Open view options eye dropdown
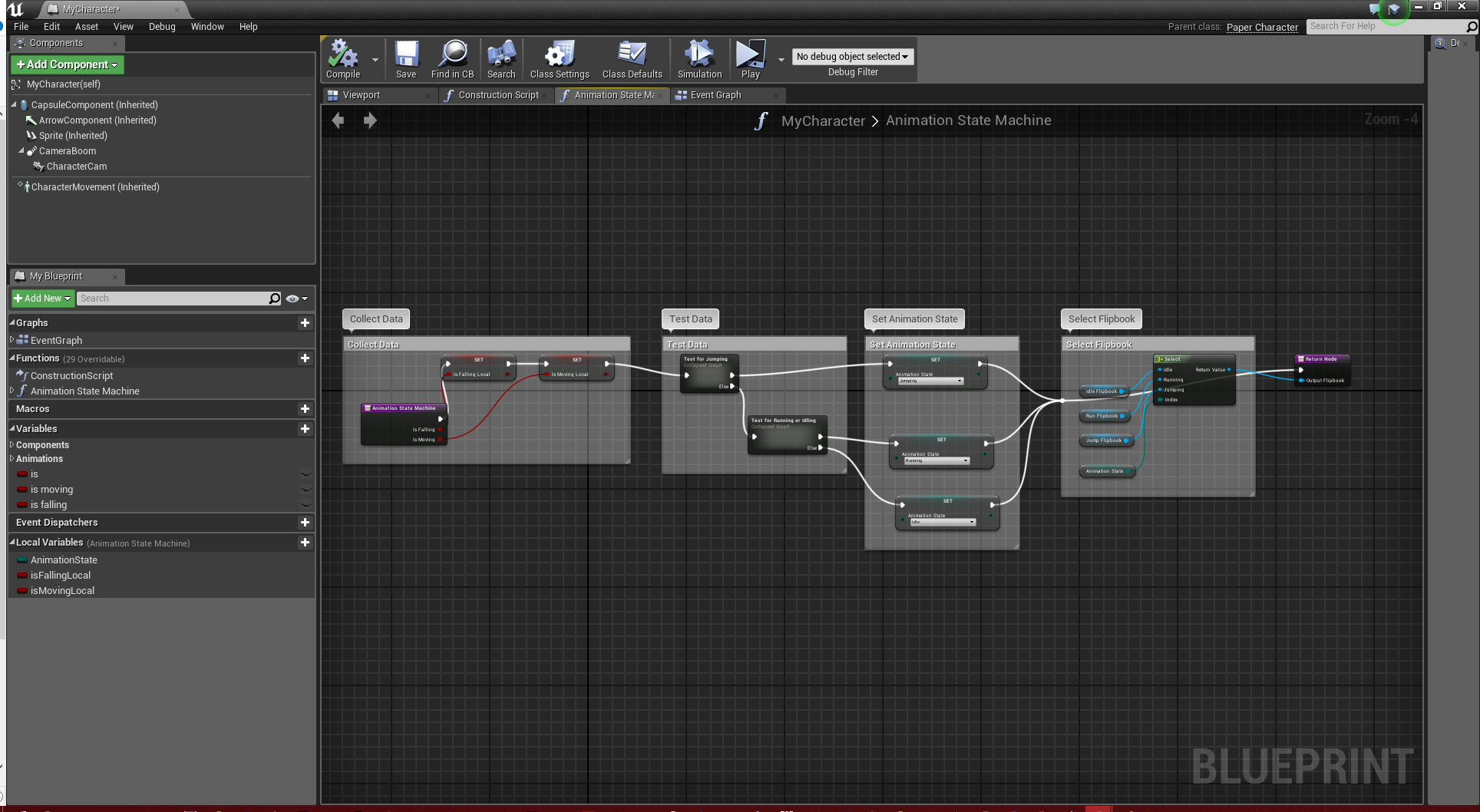Screen dimensions: 1480x812 pos(296,299)
